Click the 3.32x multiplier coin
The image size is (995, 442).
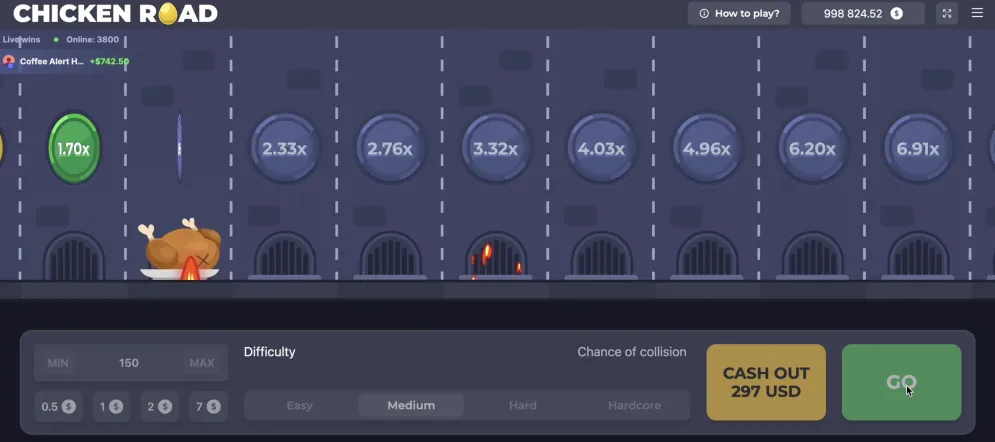tap(495, 148)
